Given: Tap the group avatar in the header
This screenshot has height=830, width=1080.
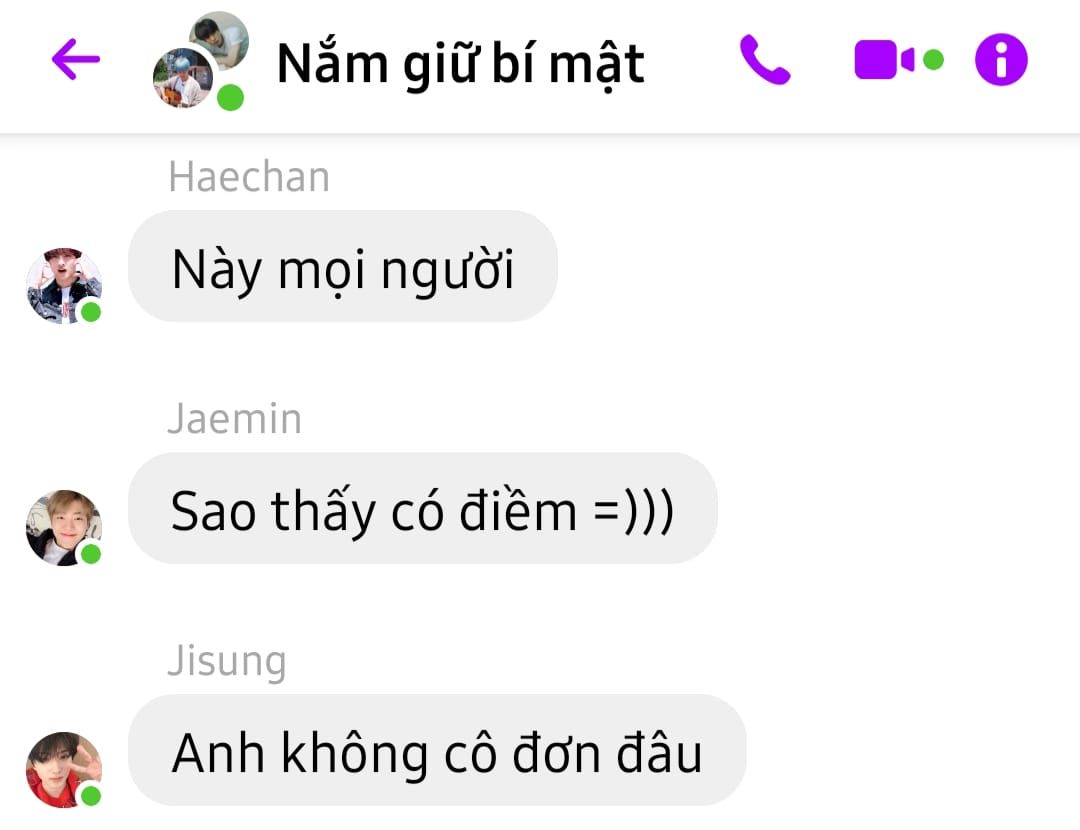Looking at the screenshot, I should (x=200, y=61).
